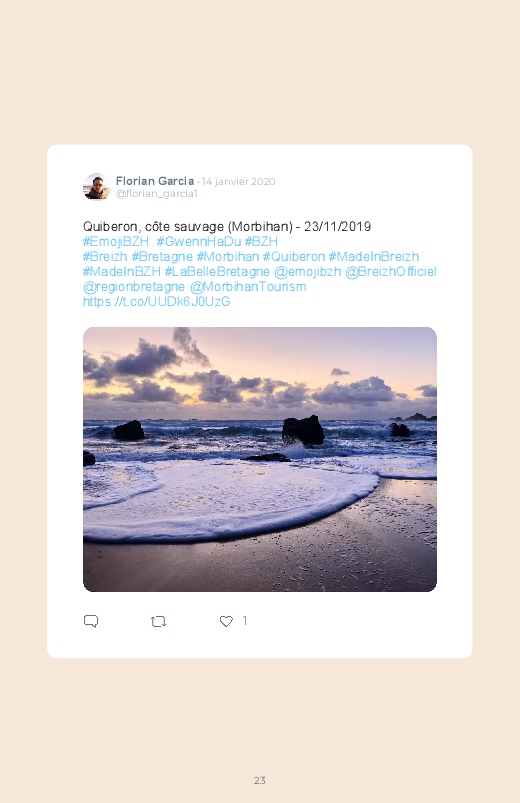520x803 pixels.
Task: Open the t.co/UUDk6J0UzG link
Action: coord(156,301)
